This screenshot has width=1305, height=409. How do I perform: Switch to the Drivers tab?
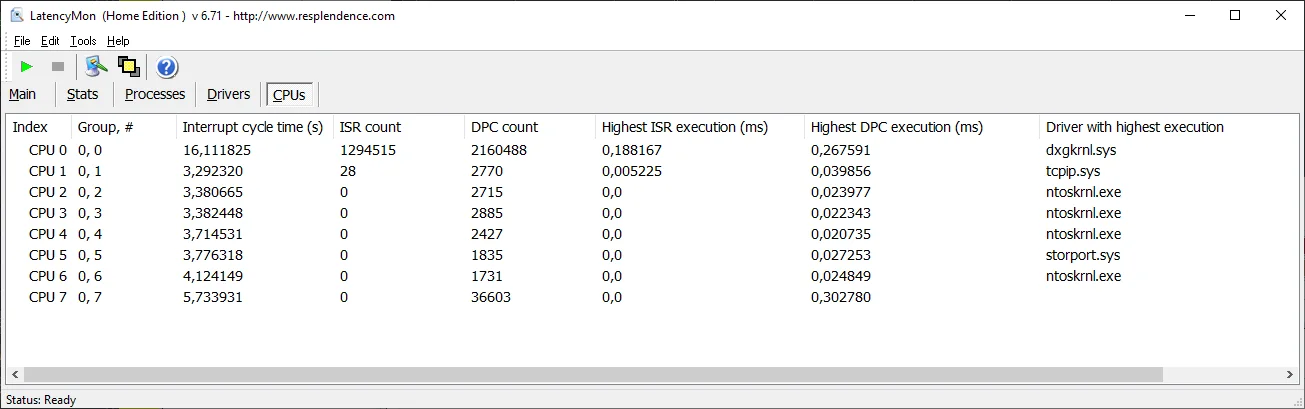[228, 94]
